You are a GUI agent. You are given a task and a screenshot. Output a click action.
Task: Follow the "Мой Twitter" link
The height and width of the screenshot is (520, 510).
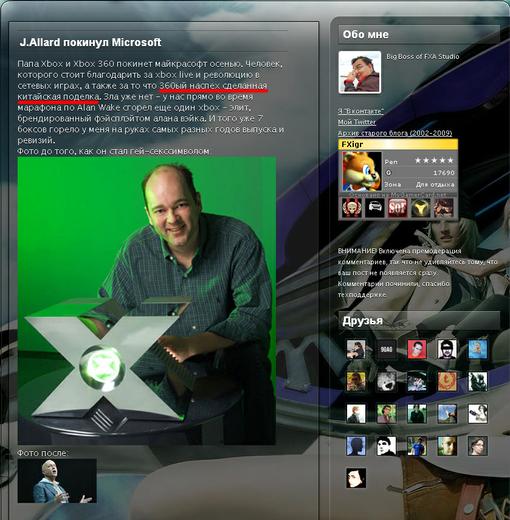[357, 122]
